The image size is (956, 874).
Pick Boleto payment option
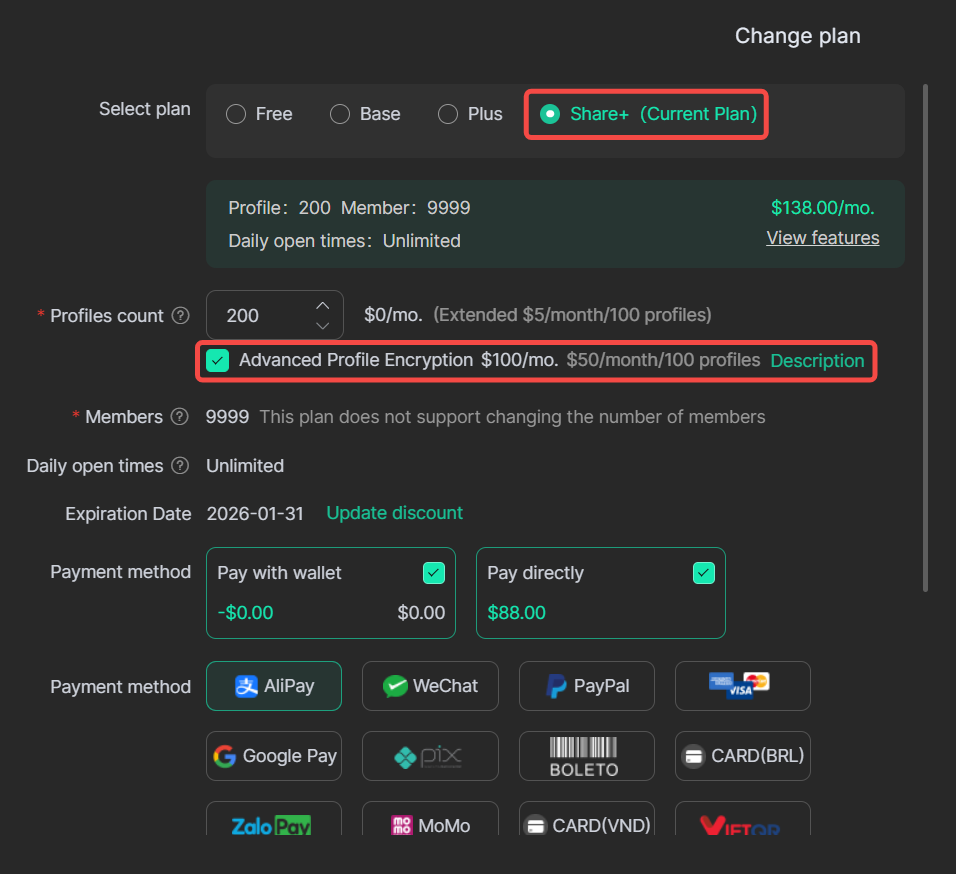coord(587,756)
